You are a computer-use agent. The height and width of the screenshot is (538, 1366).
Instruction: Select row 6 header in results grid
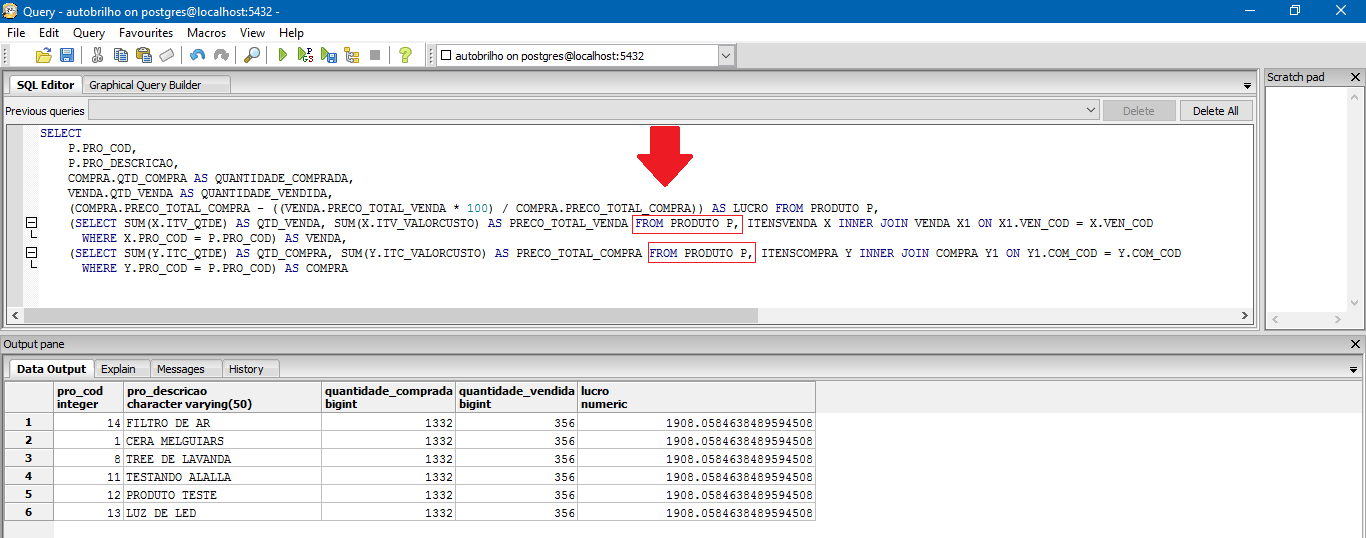[29, 513]
